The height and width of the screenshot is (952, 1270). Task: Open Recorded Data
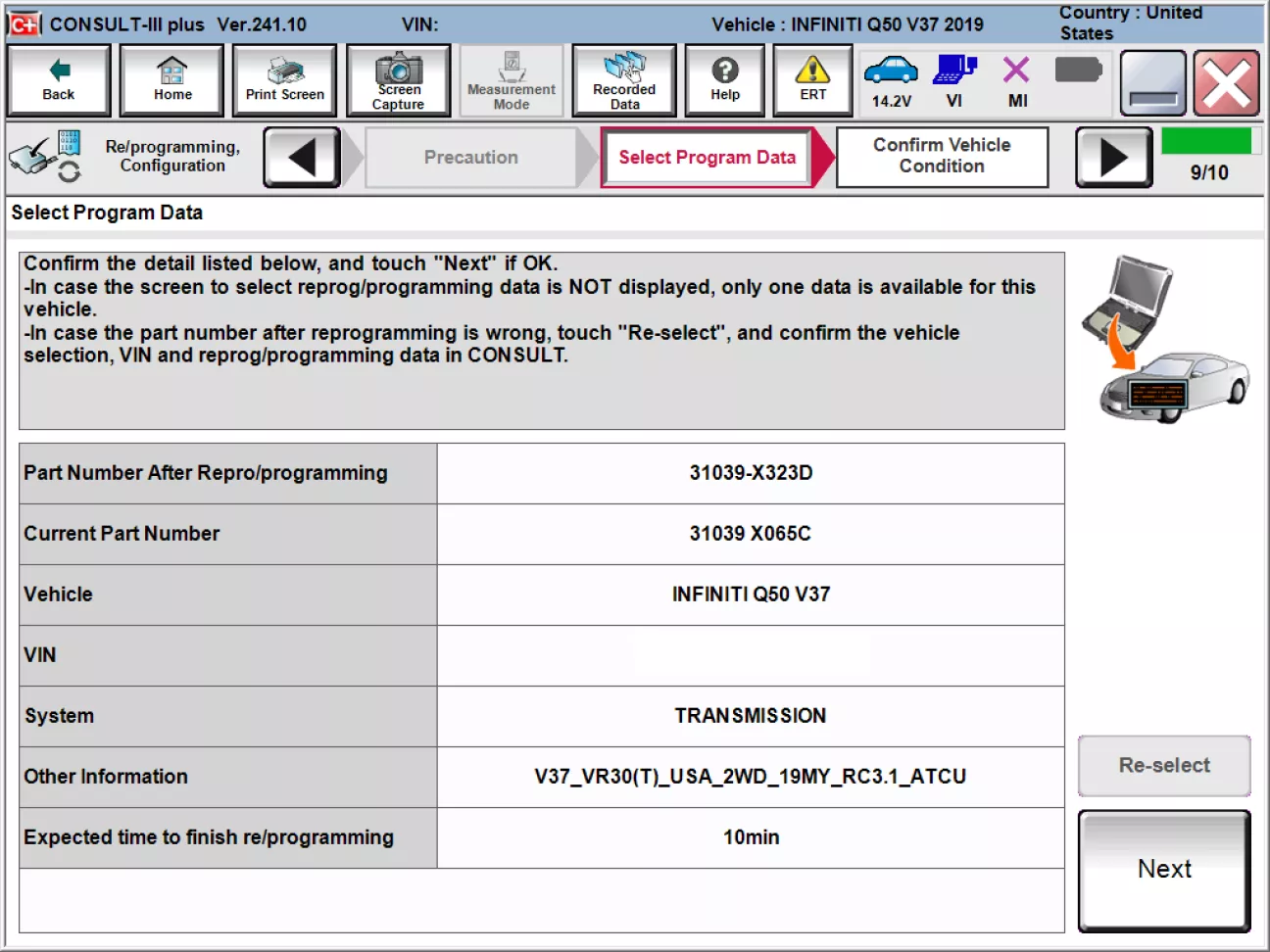pyautogui.click(x=624, y=80)
